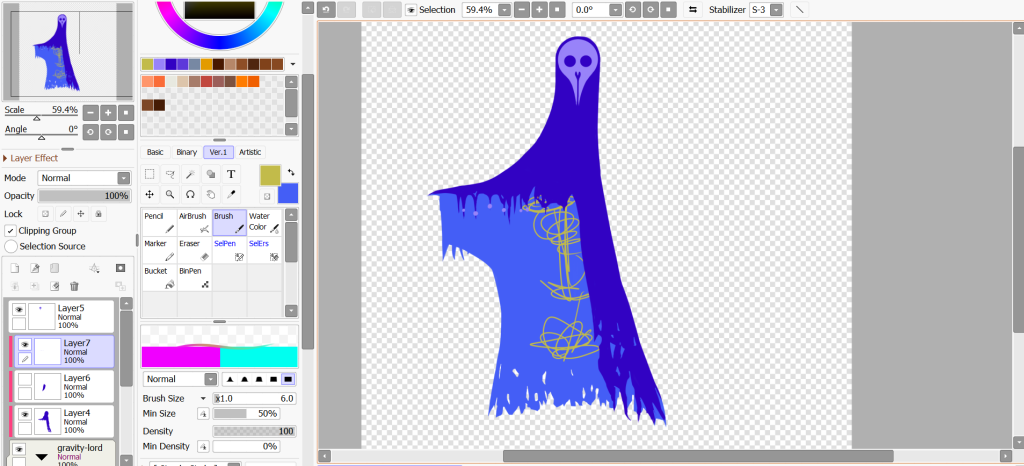
Task: Switch to the Binary tool tab
Action: point(186,152)
